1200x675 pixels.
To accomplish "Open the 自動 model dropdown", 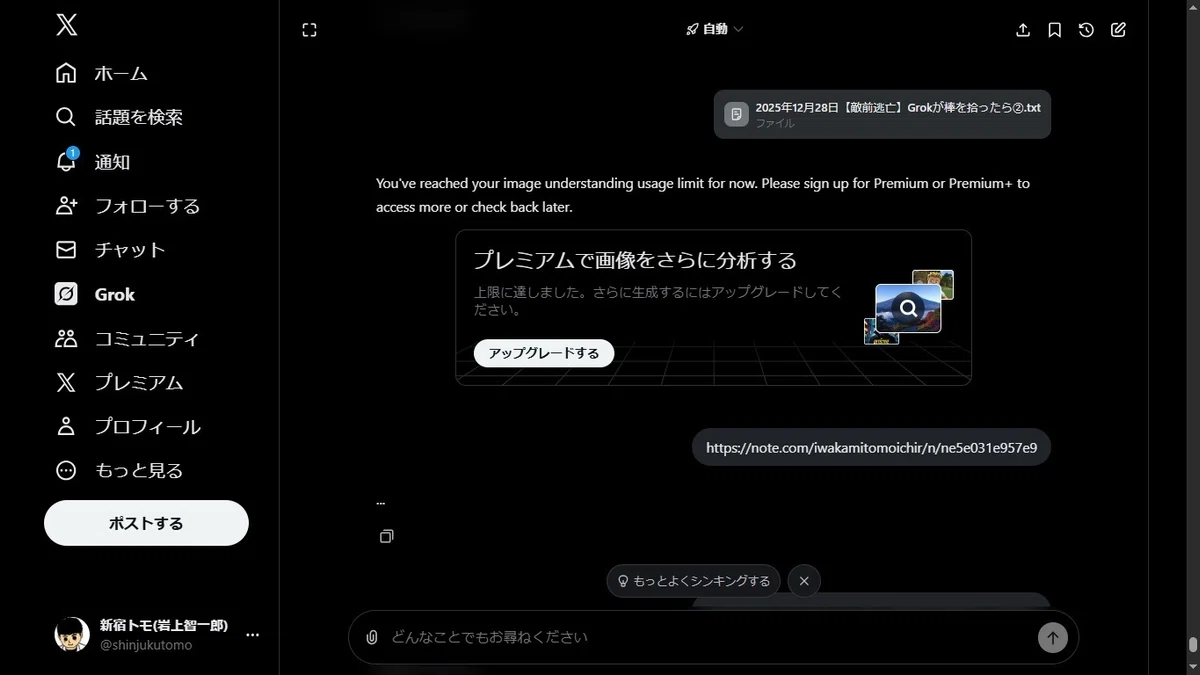I will click(714, 29).
